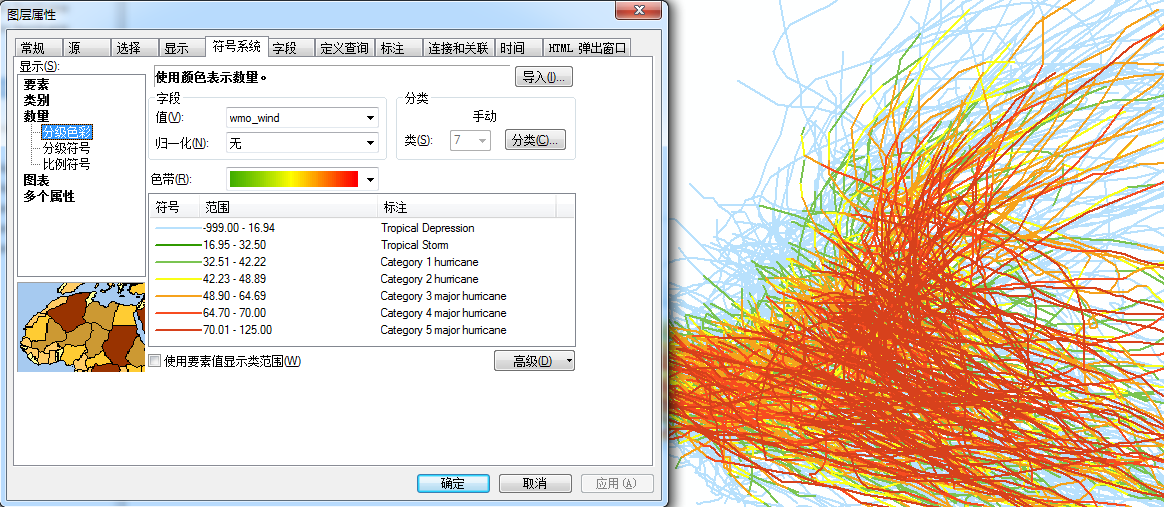Select 图表 in the display list

[36, 180]
